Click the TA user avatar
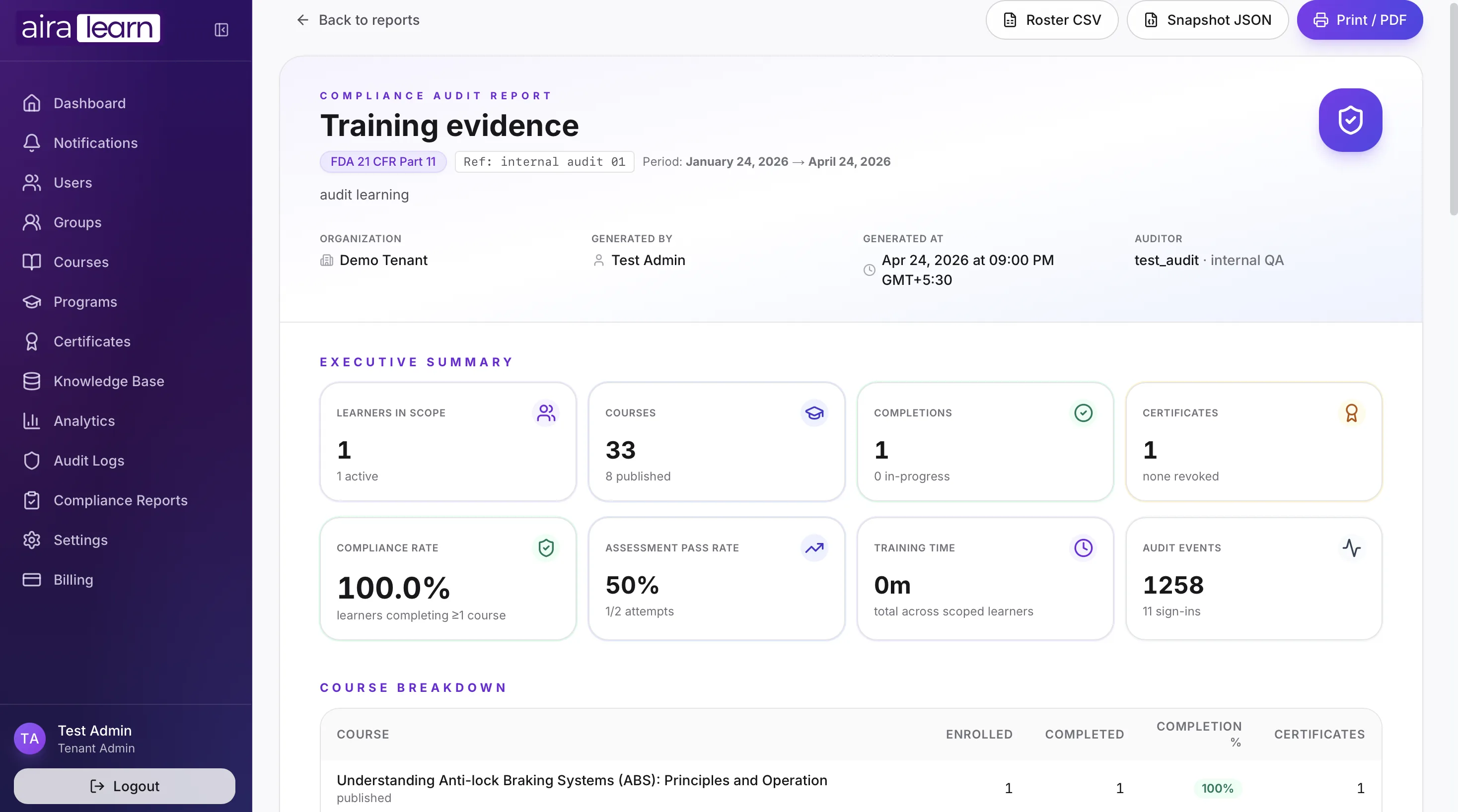 [29, 739]
